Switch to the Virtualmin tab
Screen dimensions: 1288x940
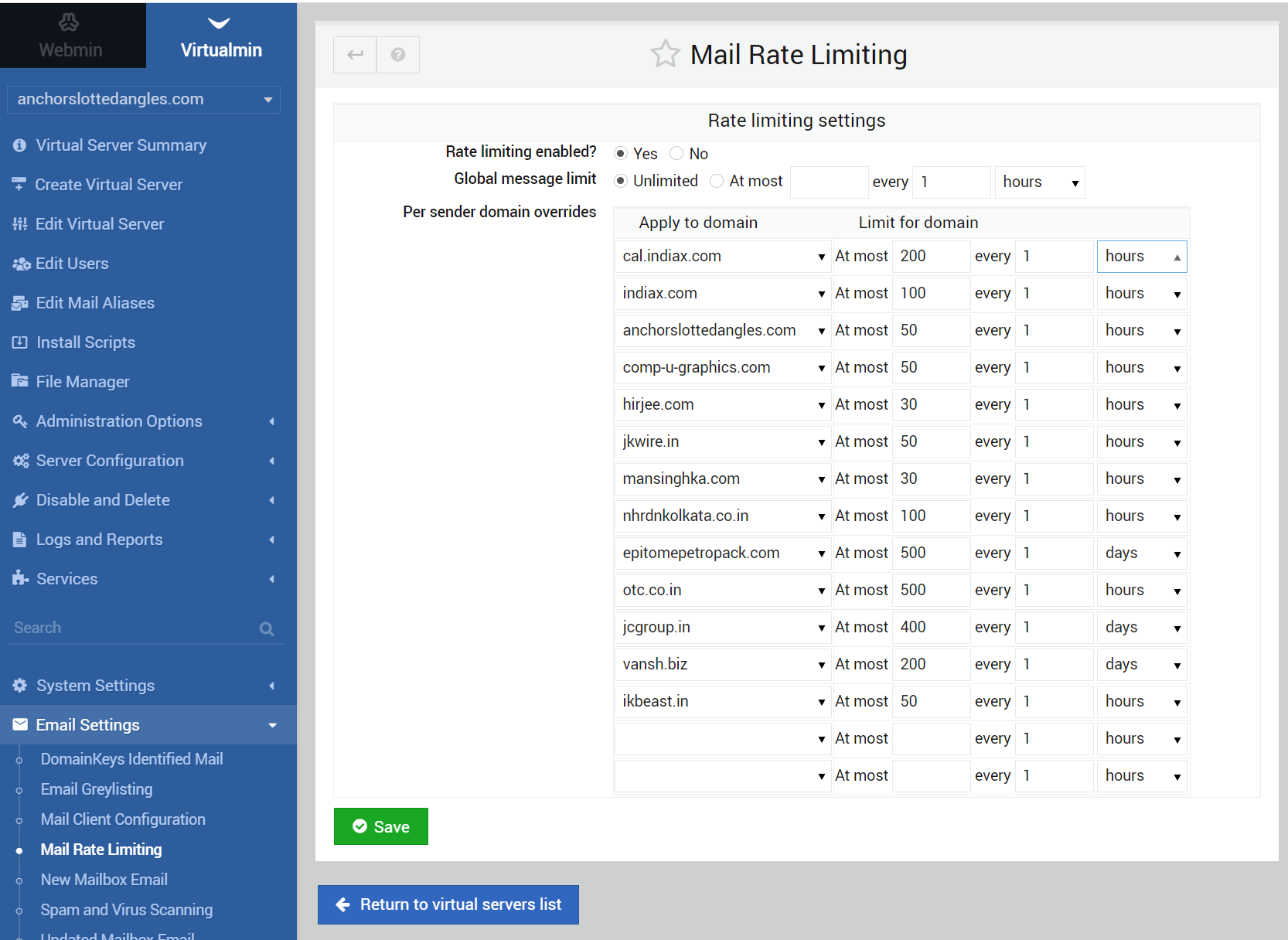tap(221, 35)
